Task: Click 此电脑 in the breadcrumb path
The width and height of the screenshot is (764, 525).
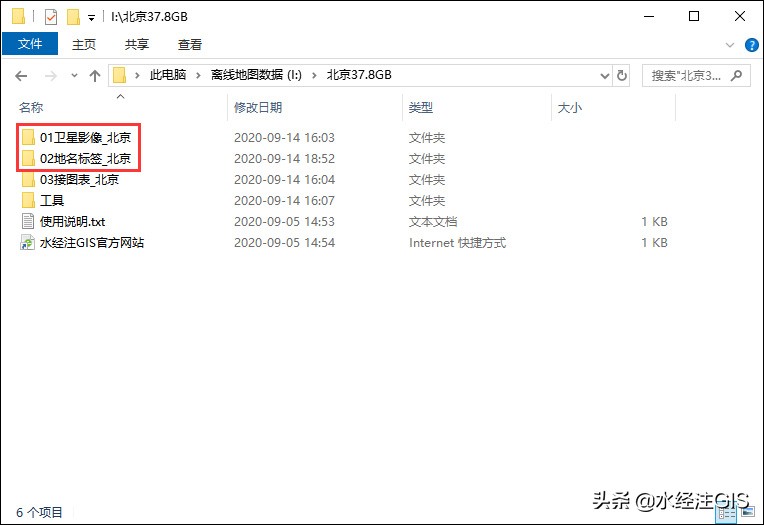Action: pyautogui.click(x=168, y=75)
